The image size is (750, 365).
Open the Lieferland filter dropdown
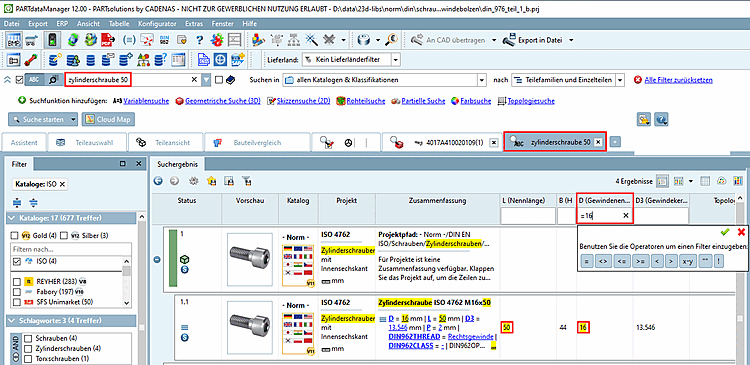coord(396,60)
